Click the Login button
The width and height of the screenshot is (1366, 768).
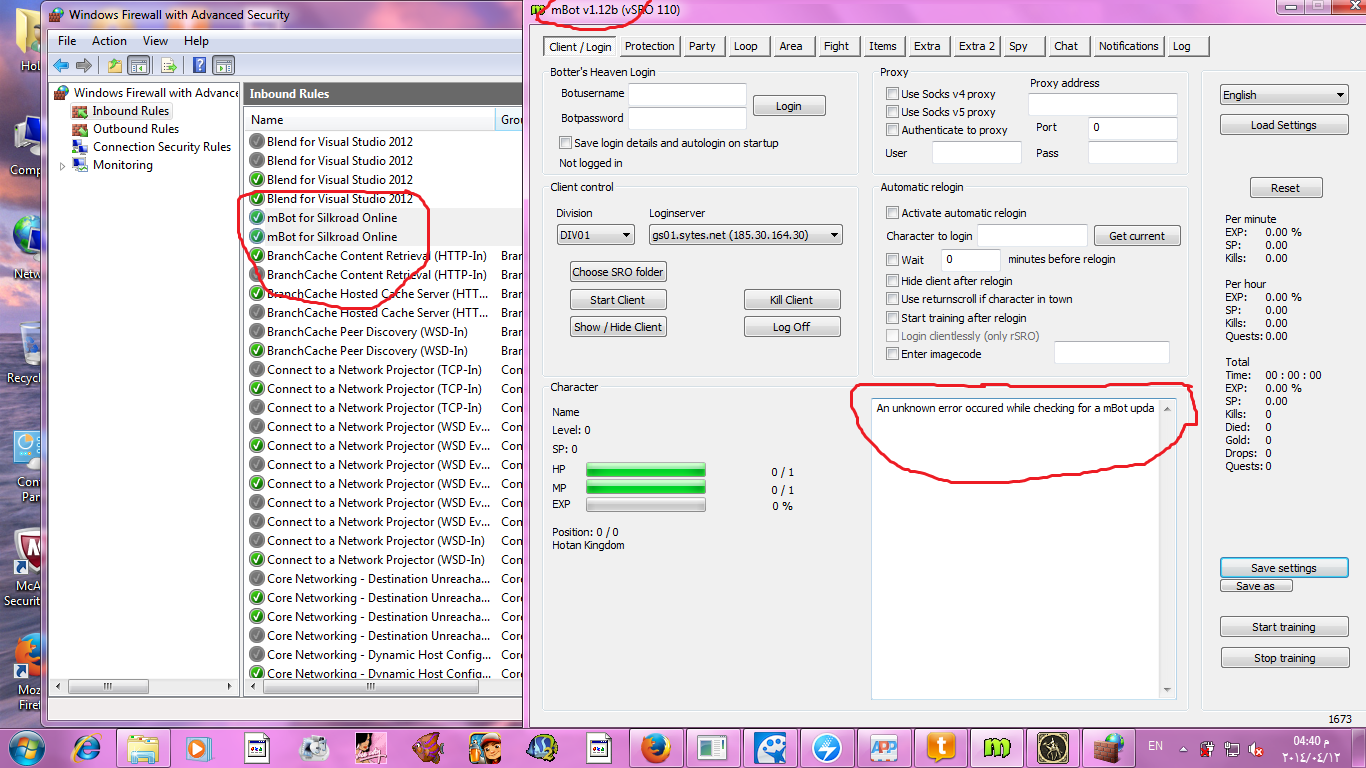(x=788, y=106)
